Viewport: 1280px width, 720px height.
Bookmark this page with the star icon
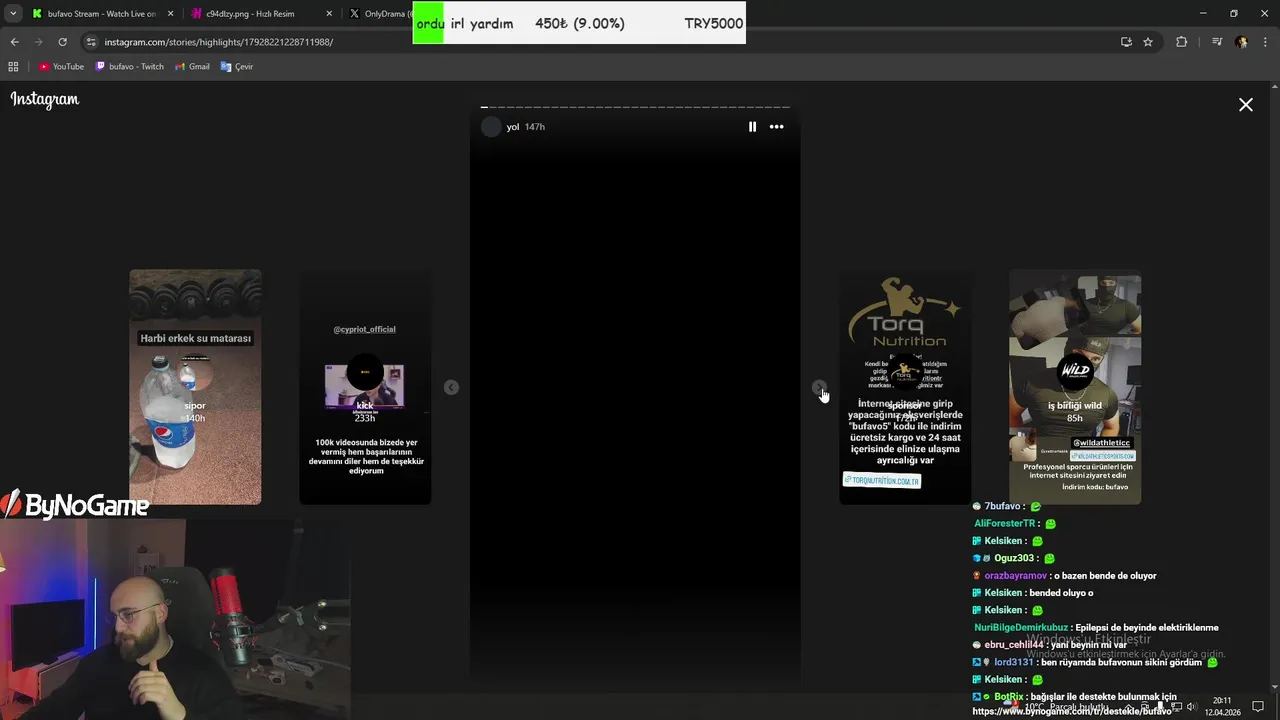click(x=1148, y=42)
